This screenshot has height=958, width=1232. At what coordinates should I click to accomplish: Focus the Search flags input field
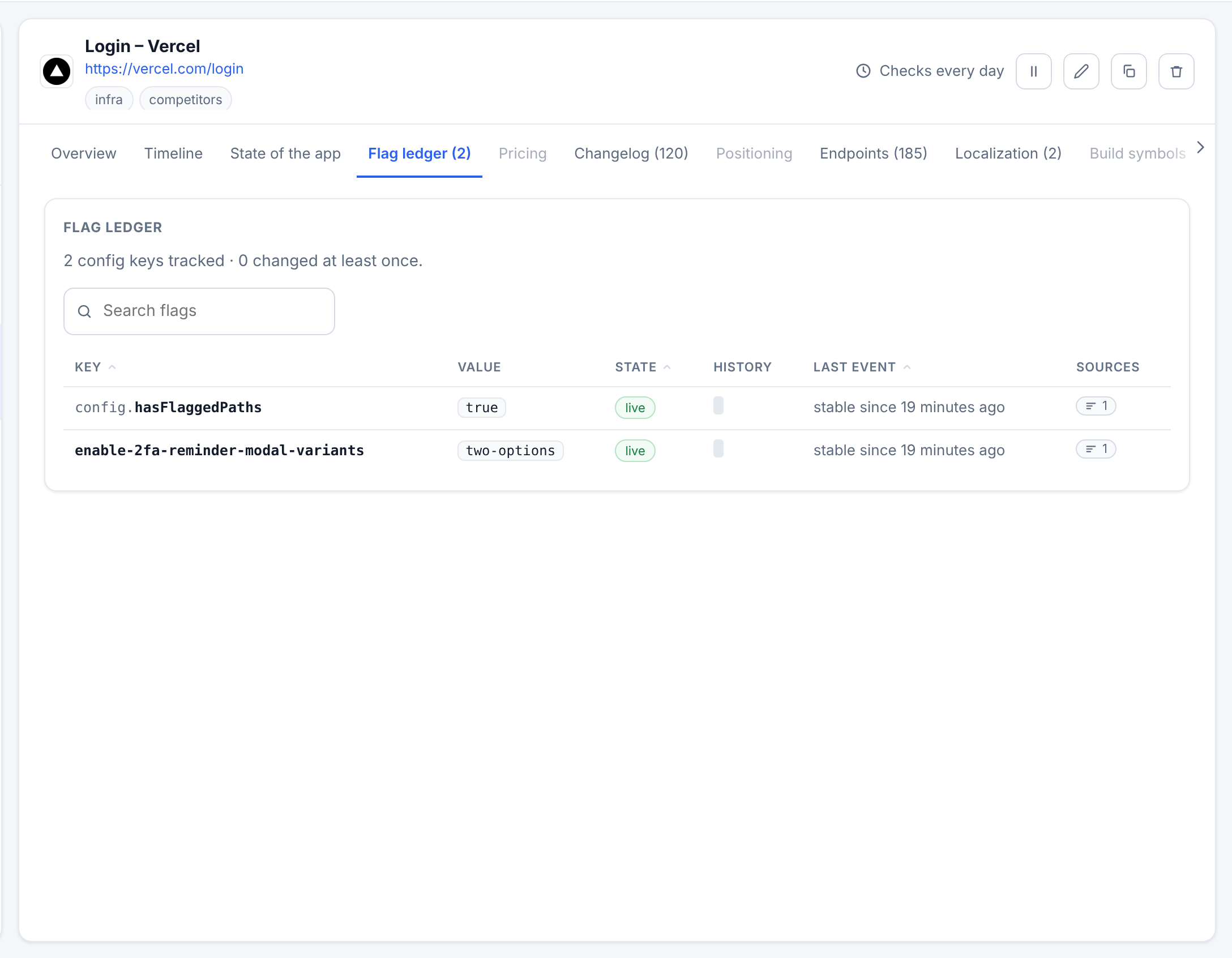199,311
